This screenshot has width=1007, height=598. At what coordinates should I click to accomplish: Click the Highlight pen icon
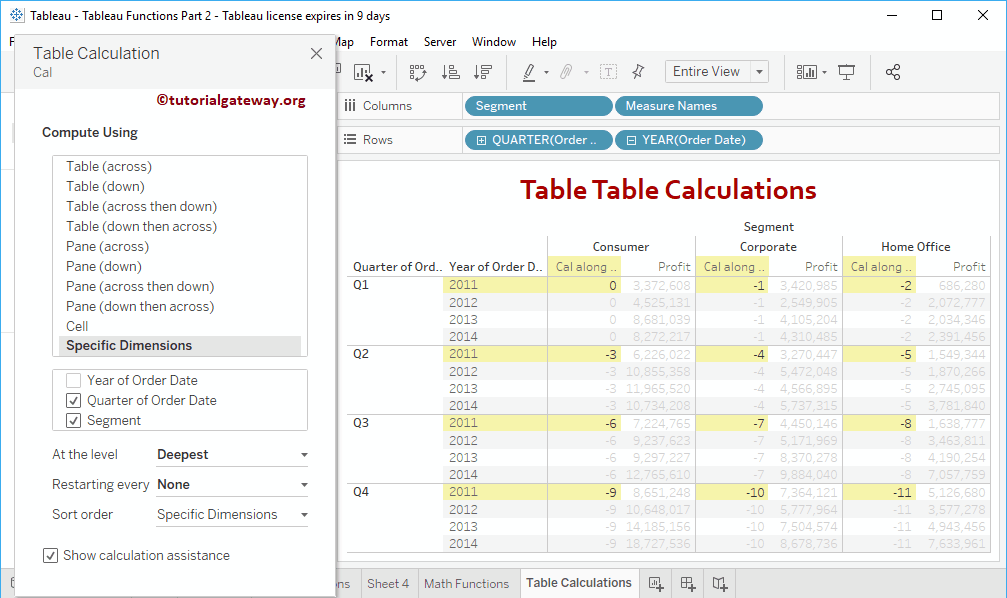529,72
